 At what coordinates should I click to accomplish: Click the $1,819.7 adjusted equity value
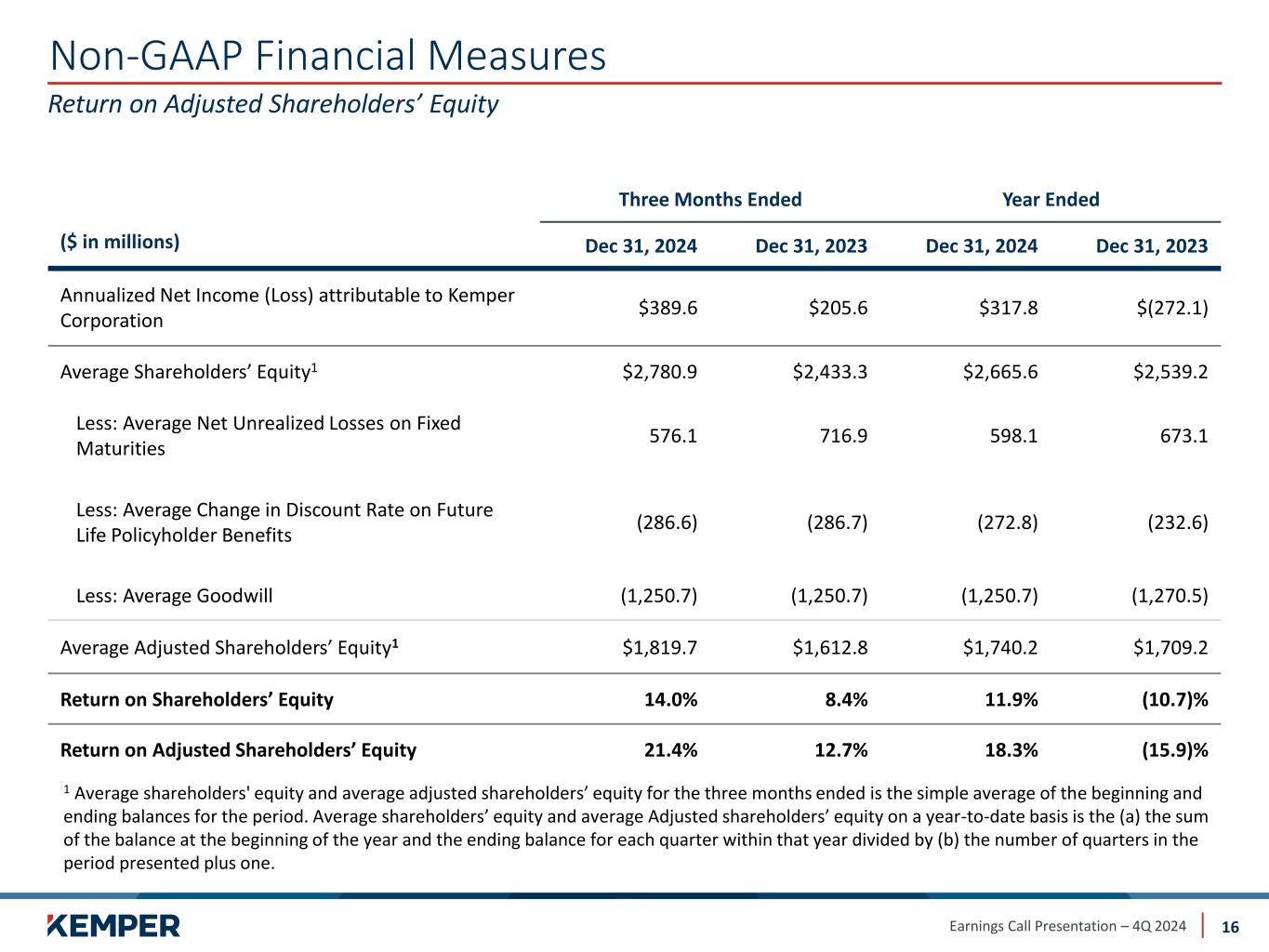(660, 647)
